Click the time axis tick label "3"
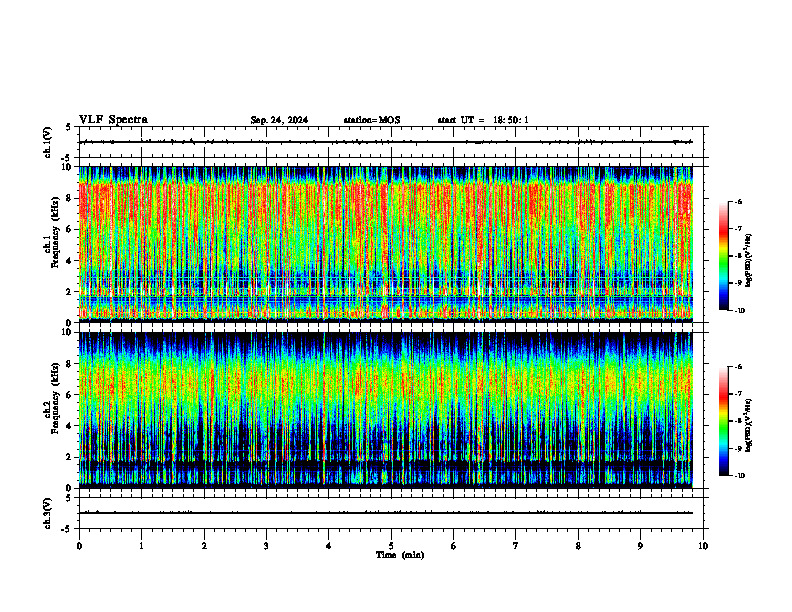Screen dimensions: 792x612 pos(266,546)
